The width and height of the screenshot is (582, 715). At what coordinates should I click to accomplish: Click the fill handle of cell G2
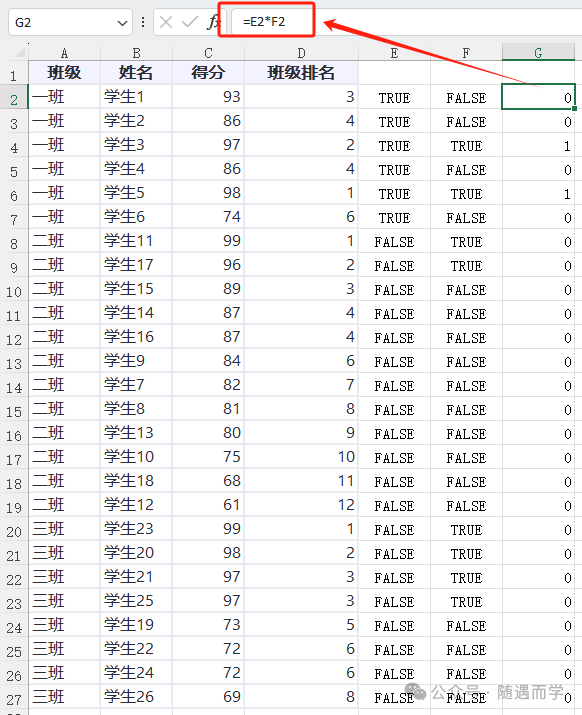tap(575, 109)
